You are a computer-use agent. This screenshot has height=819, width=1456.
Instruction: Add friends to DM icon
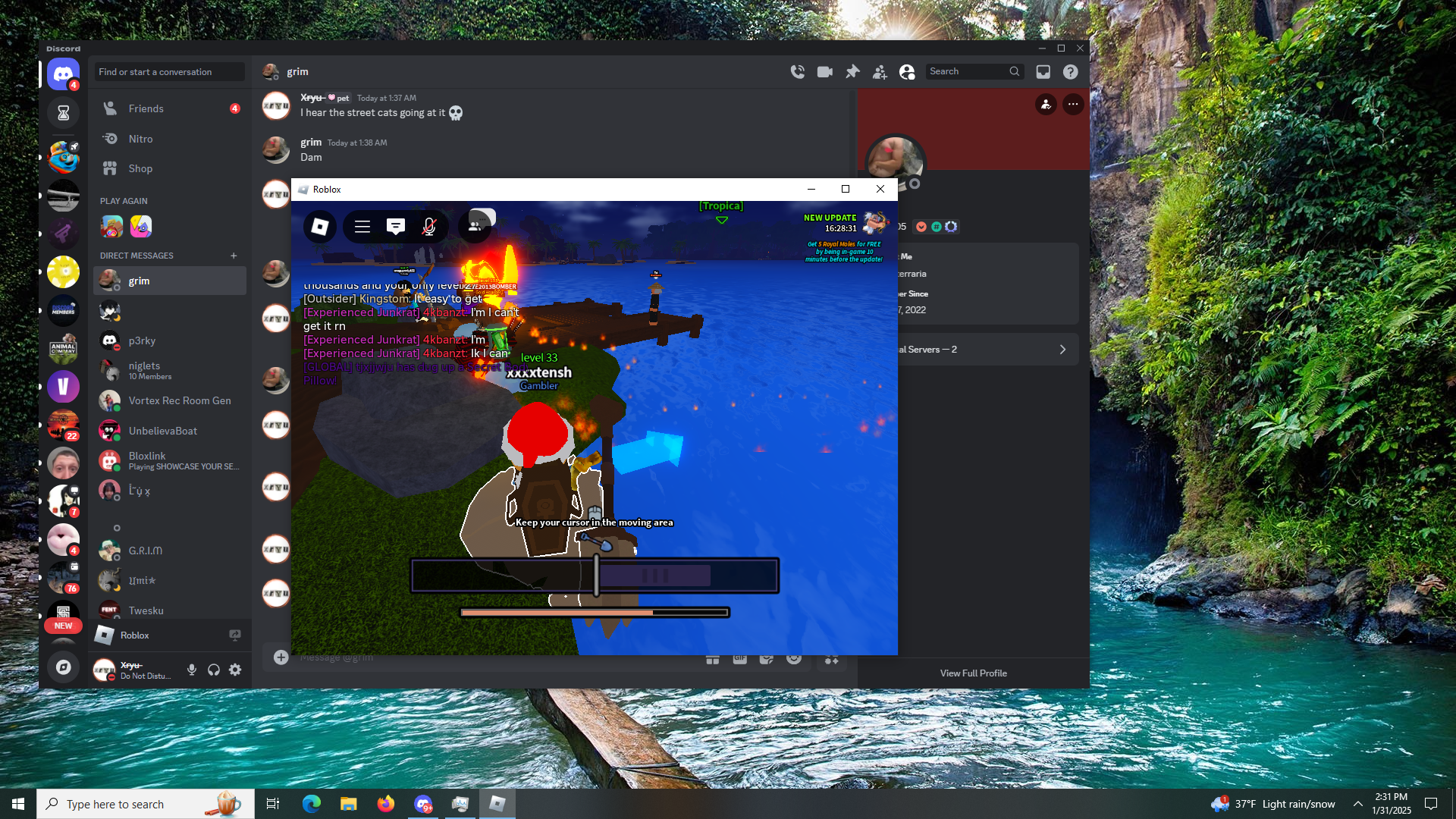click(x=880, y=71)
